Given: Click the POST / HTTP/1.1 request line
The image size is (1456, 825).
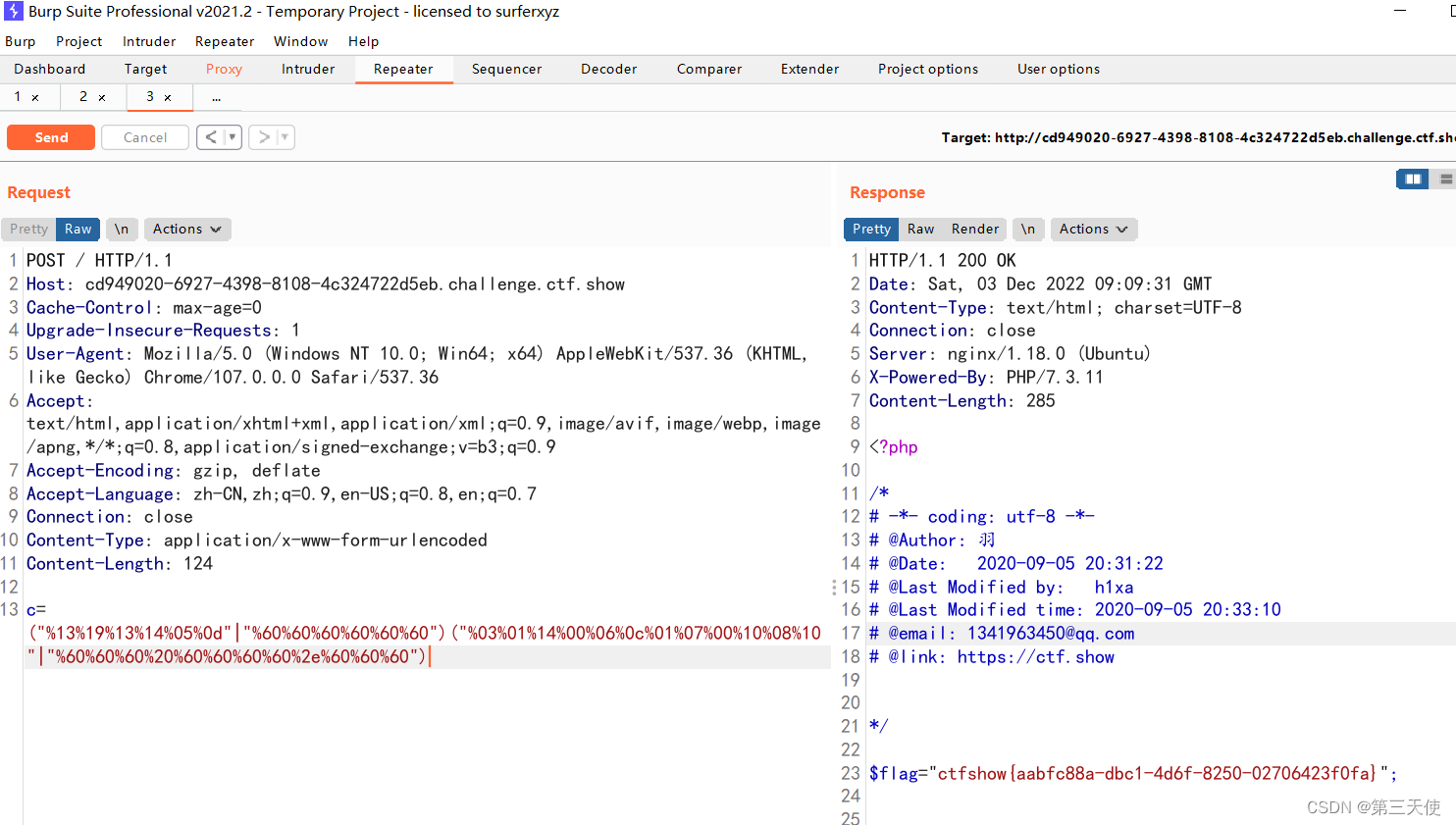Looking at the screenshot, I should tap(99, 261).
